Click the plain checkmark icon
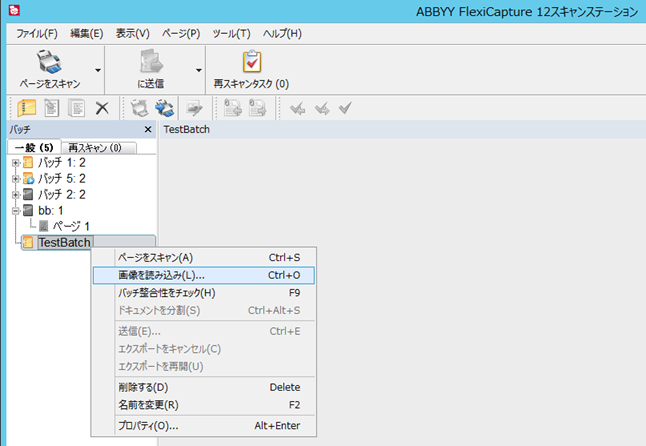 [x=345, y=108]
